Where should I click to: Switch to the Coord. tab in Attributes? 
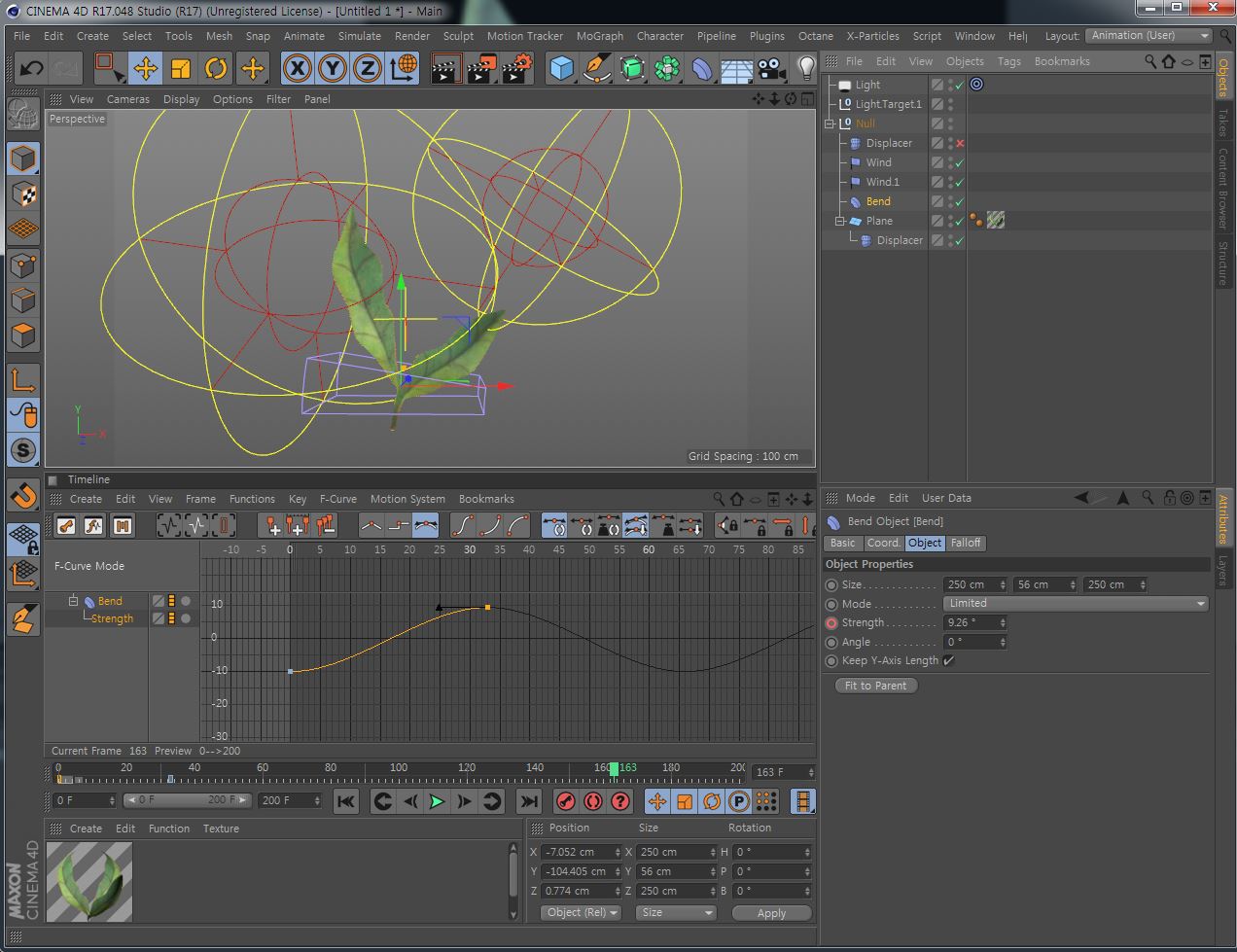(884, 544)
